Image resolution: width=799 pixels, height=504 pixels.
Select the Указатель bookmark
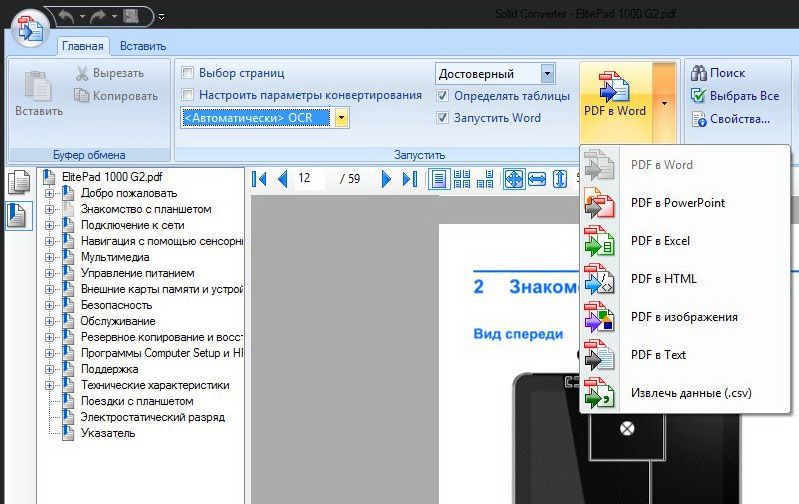108,433
